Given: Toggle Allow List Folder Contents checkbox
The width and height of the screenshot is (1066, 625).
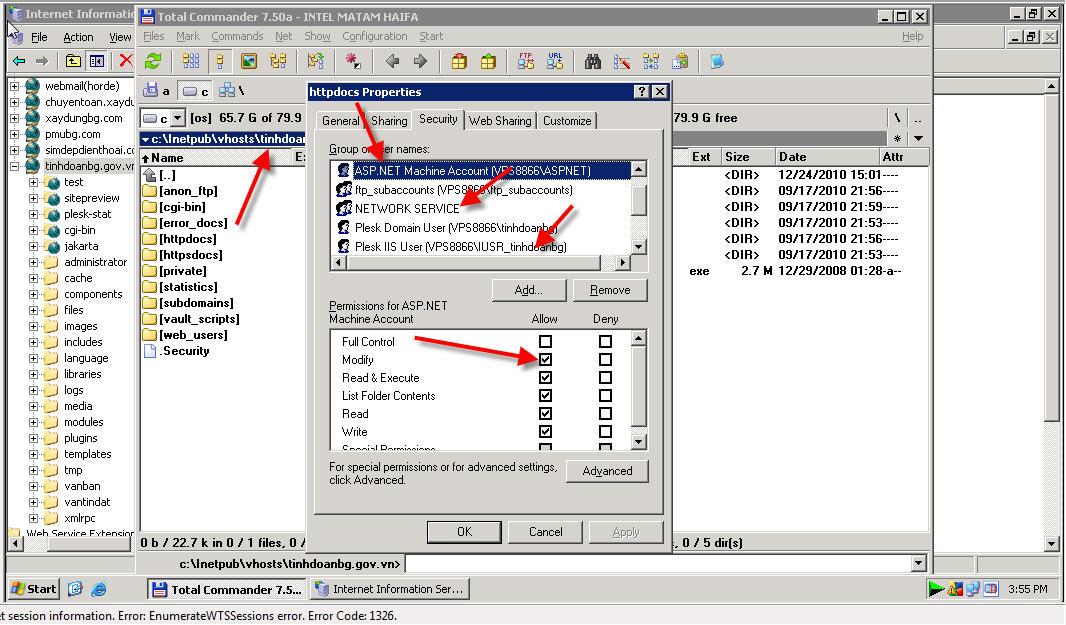Looking at the screenshot, I should click(x=545, y=395).
